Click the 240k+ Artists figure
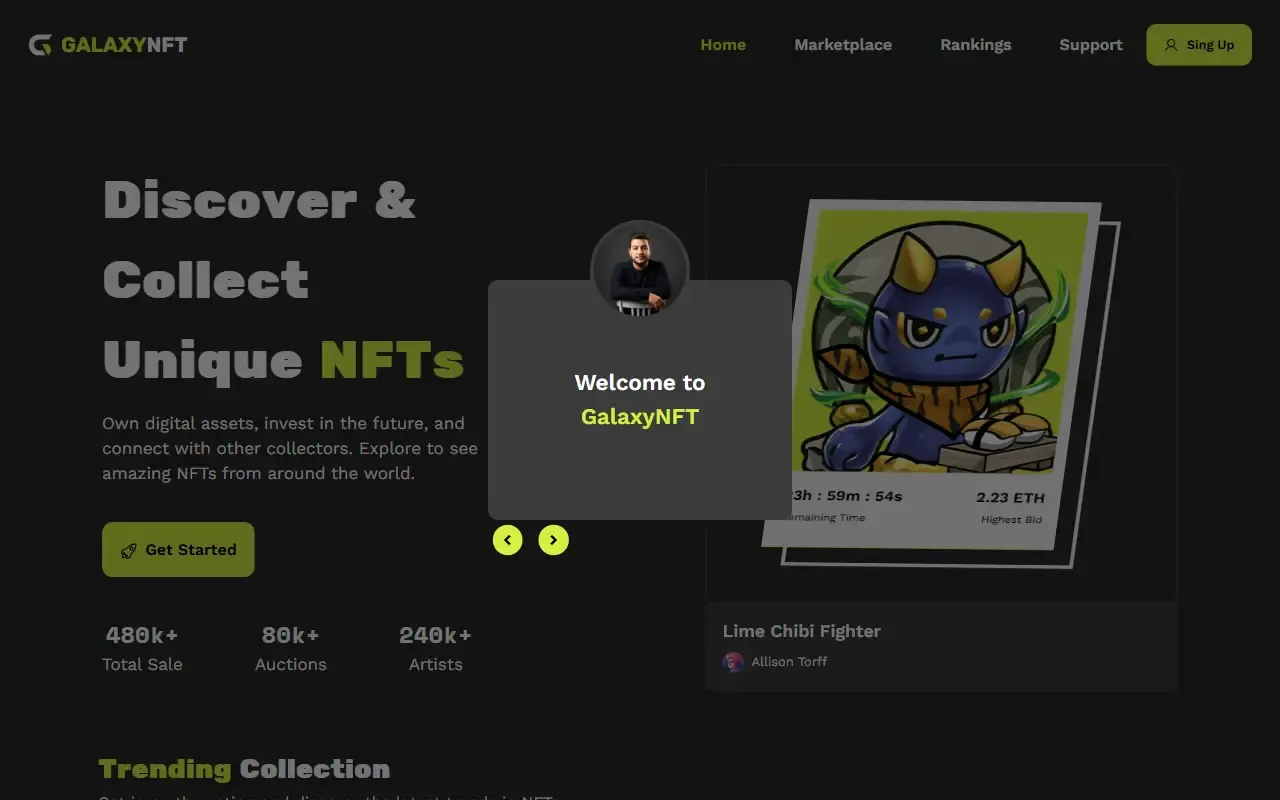1280x800 pixels. 435,635
